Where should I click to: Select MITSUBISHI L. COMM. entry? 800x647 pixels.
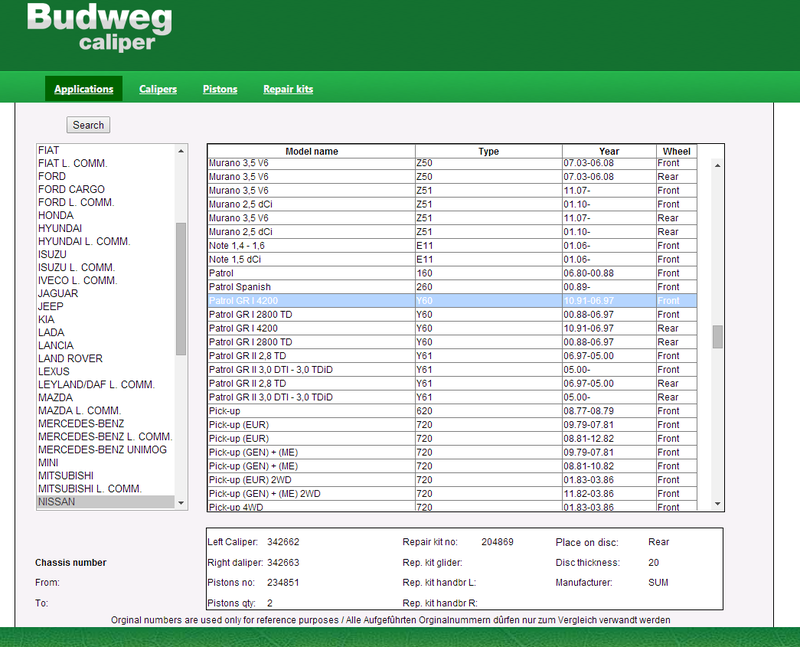point(106,488)
